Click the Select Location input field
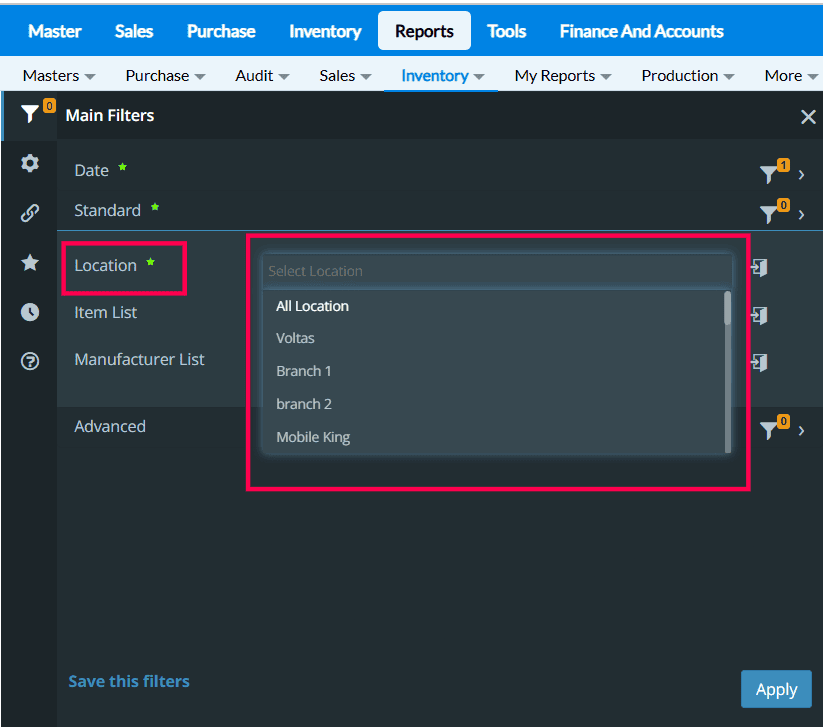This screenshot has width=823, height=727. [x=497, y=271]
